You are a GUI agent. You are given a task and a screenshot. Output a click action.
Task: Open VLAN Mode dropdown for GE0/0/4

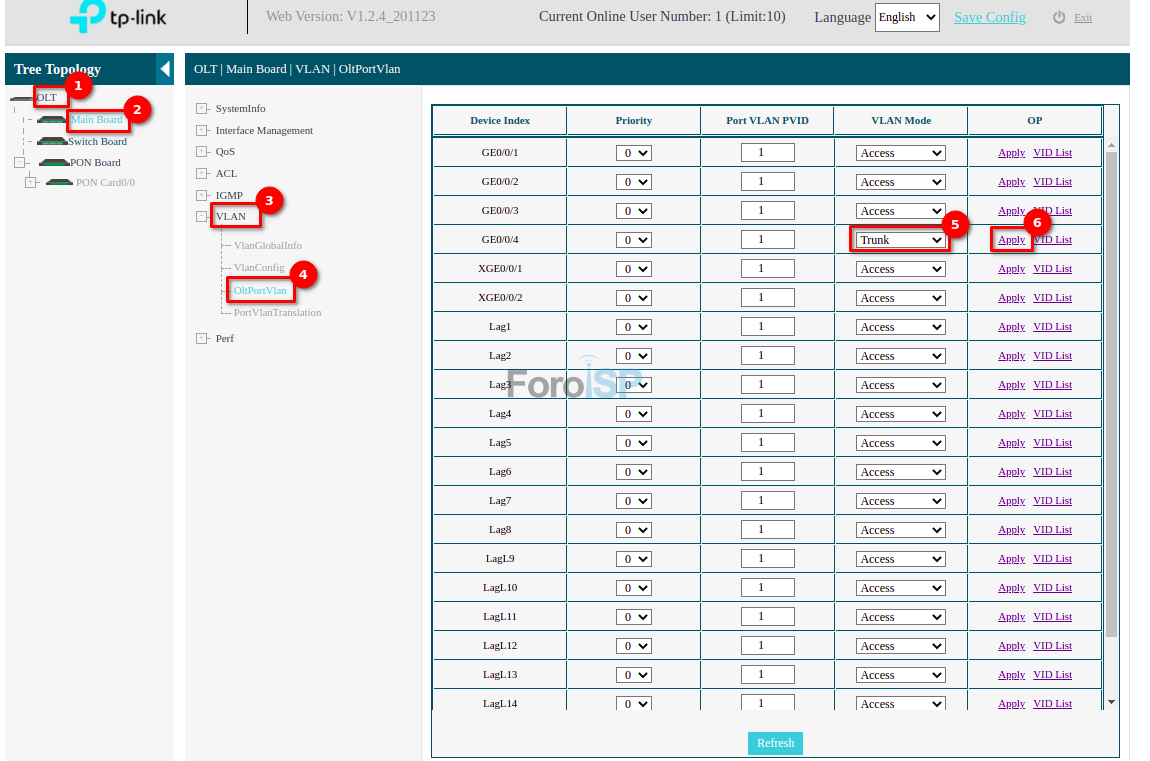pos(900,240)
